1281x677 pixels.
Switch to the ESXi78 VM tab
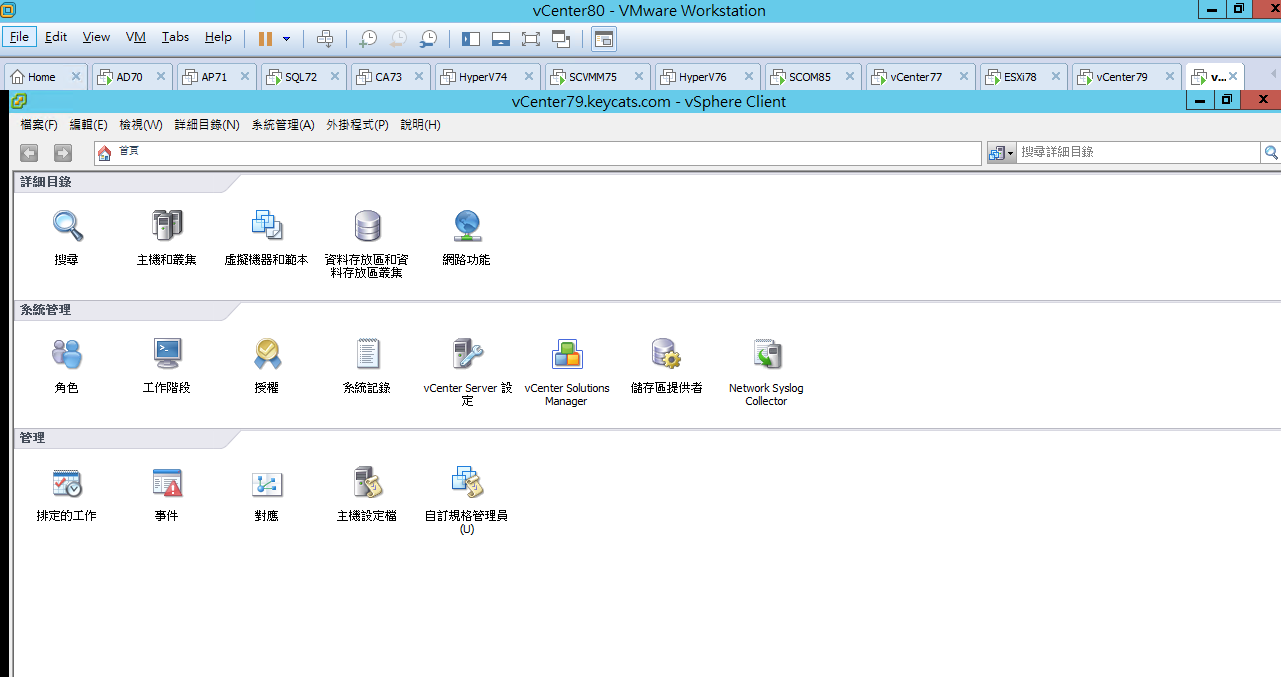pyautogui.click(x=1023, y=77)
